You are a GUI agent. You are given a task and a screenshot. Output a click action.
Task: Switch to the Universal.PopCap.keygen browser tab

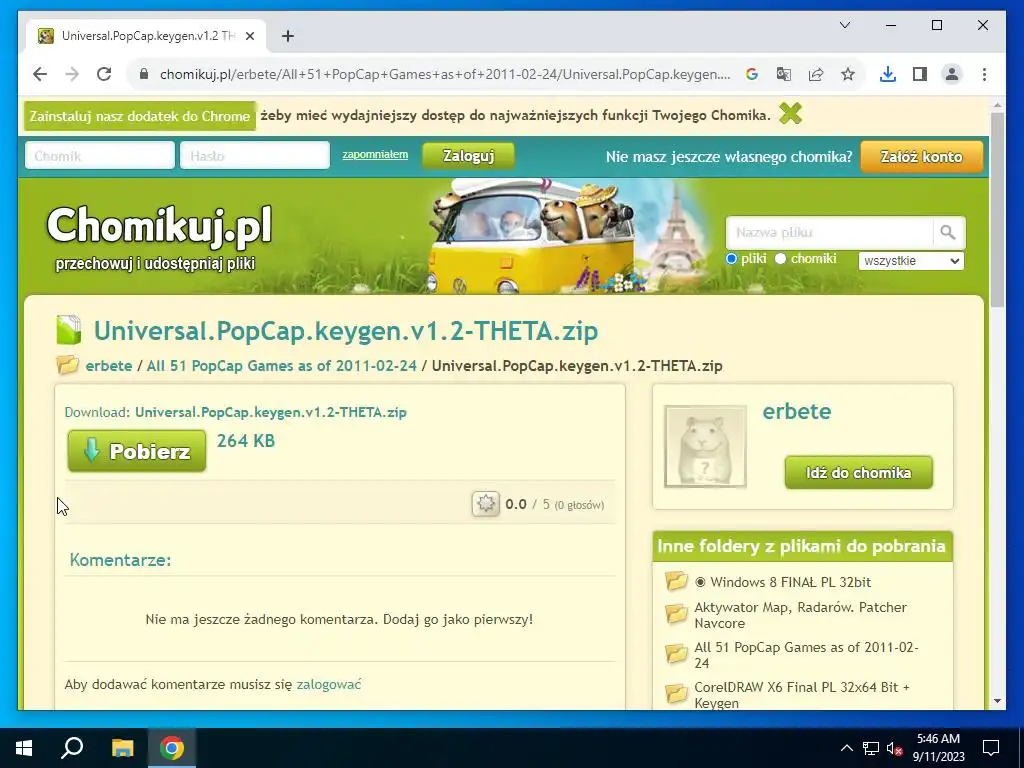tap(146, 36)
